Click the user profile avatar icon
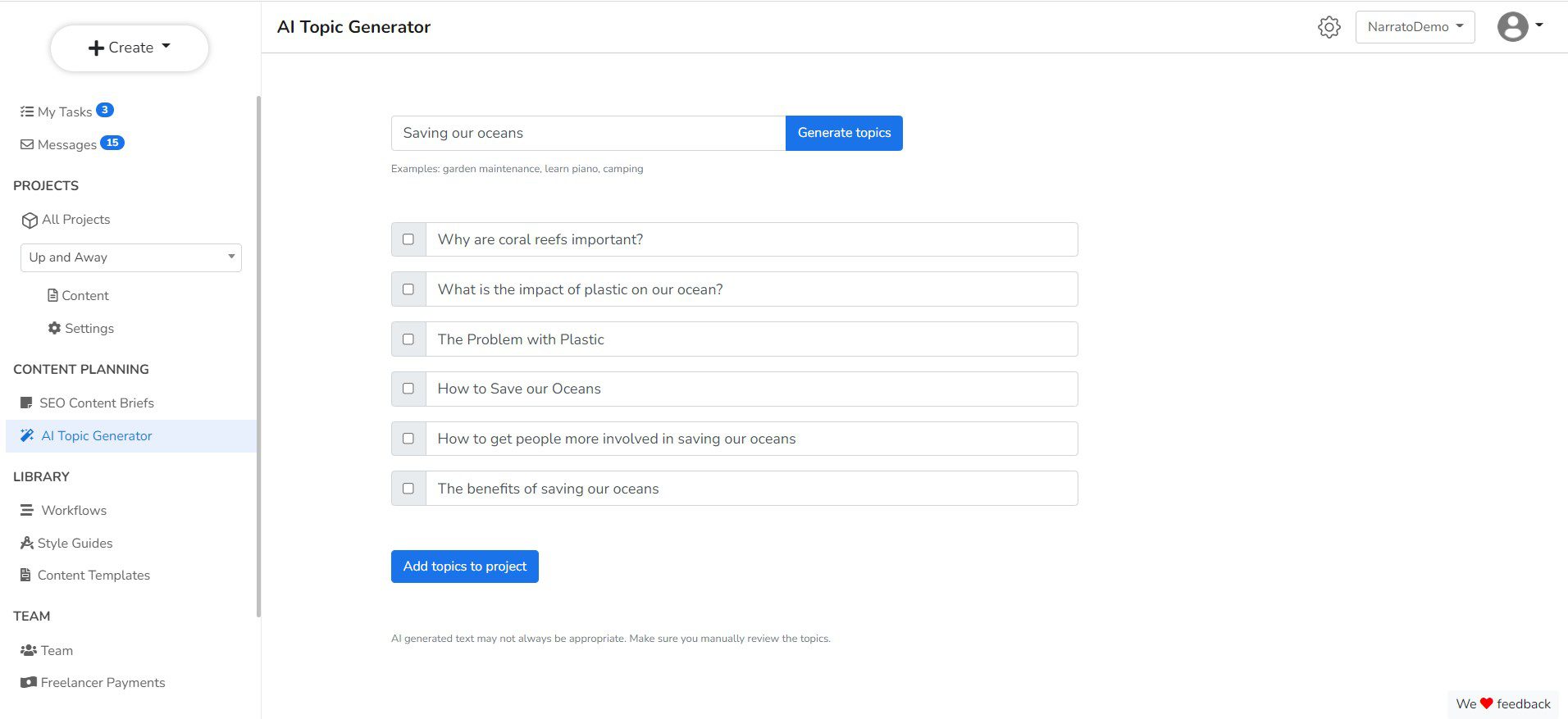This screenshot has height=719, width=1568. pos(1512,26)
